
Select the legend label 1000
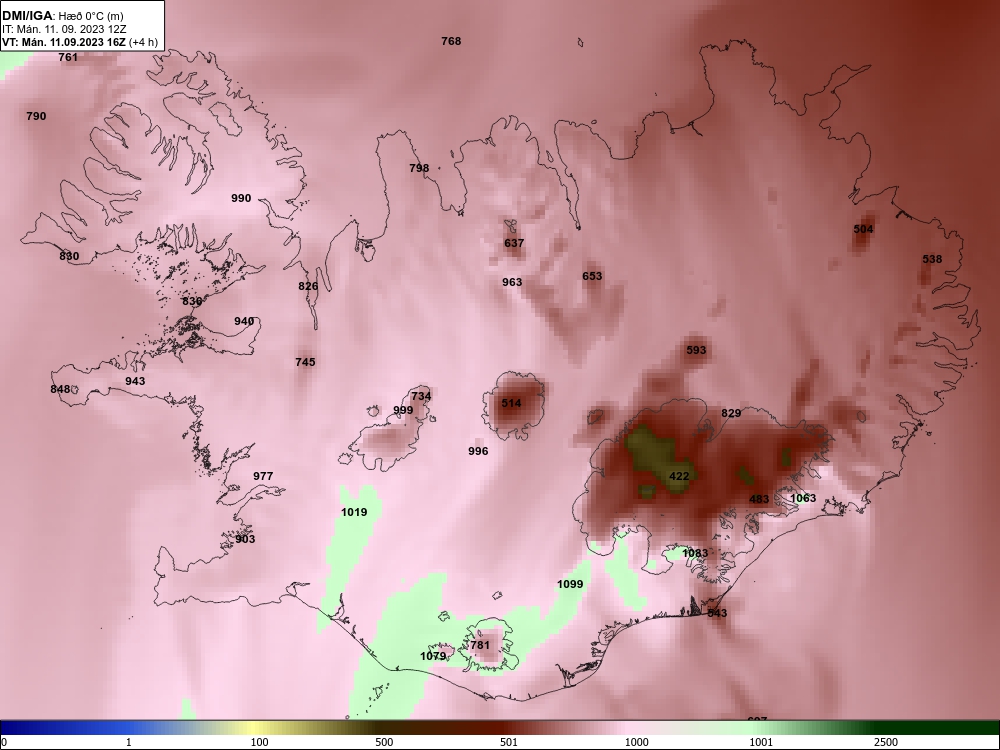(636, 742)
